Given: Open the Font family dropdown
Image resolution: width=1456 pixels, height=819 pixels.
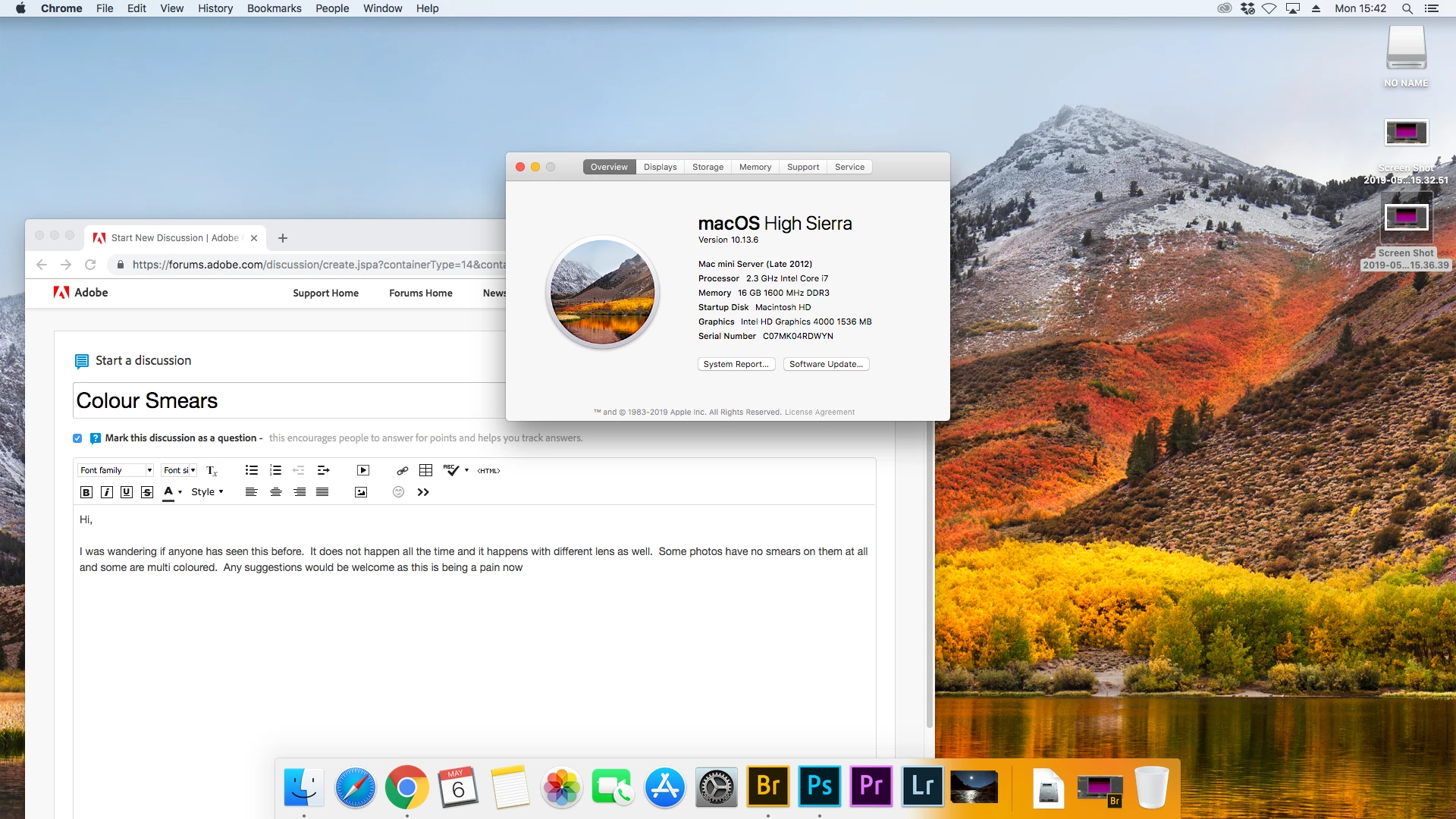Looking at the screenshot, I should coord(115,470).
